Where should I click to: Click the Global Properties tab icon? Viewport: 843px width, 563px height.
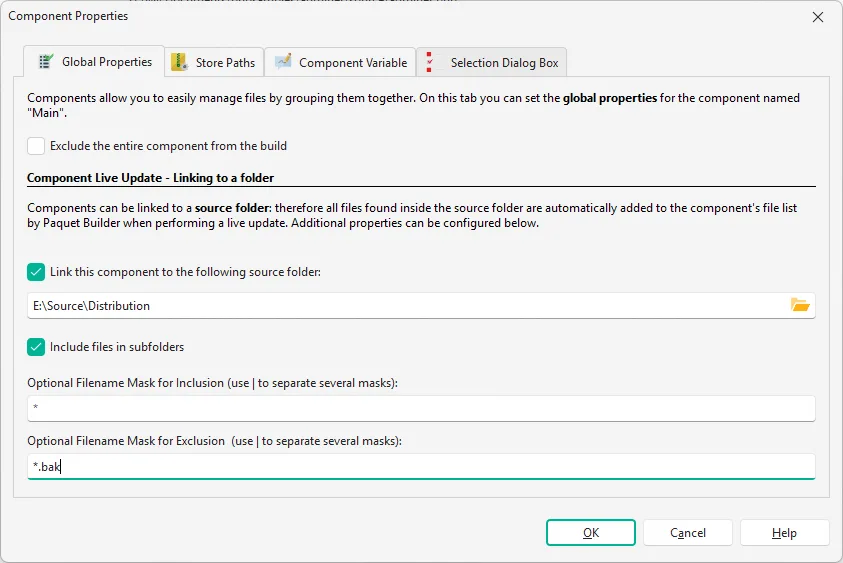click(45, 62)
